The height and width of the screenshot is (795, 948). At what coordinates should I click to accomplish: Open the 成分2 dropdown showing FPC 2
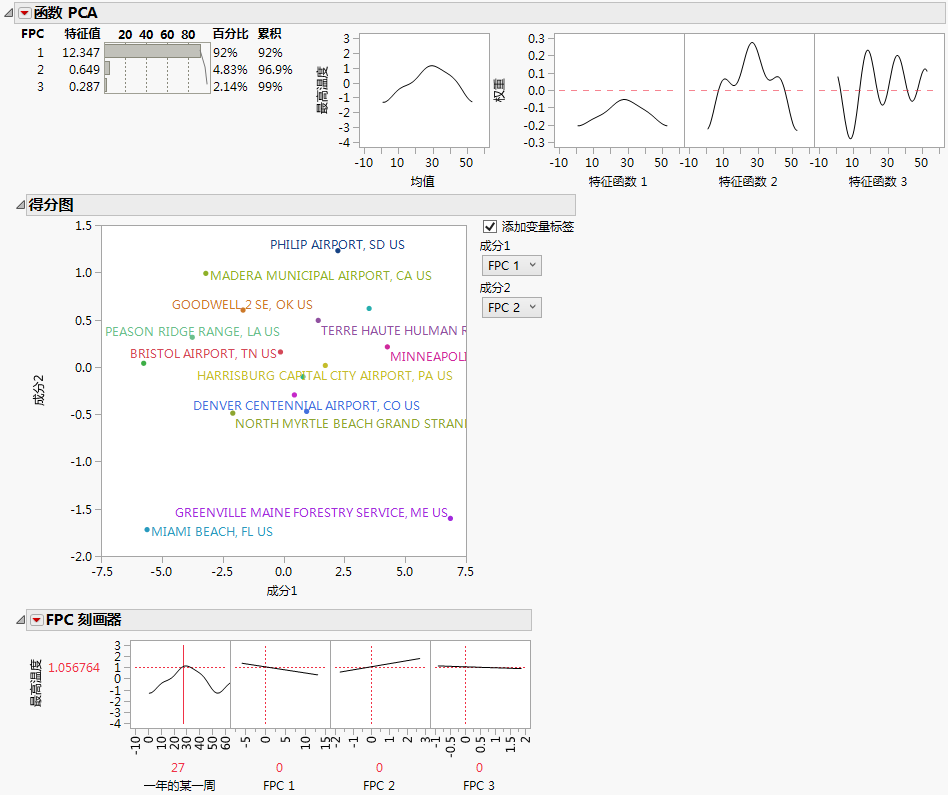(511, 308)
